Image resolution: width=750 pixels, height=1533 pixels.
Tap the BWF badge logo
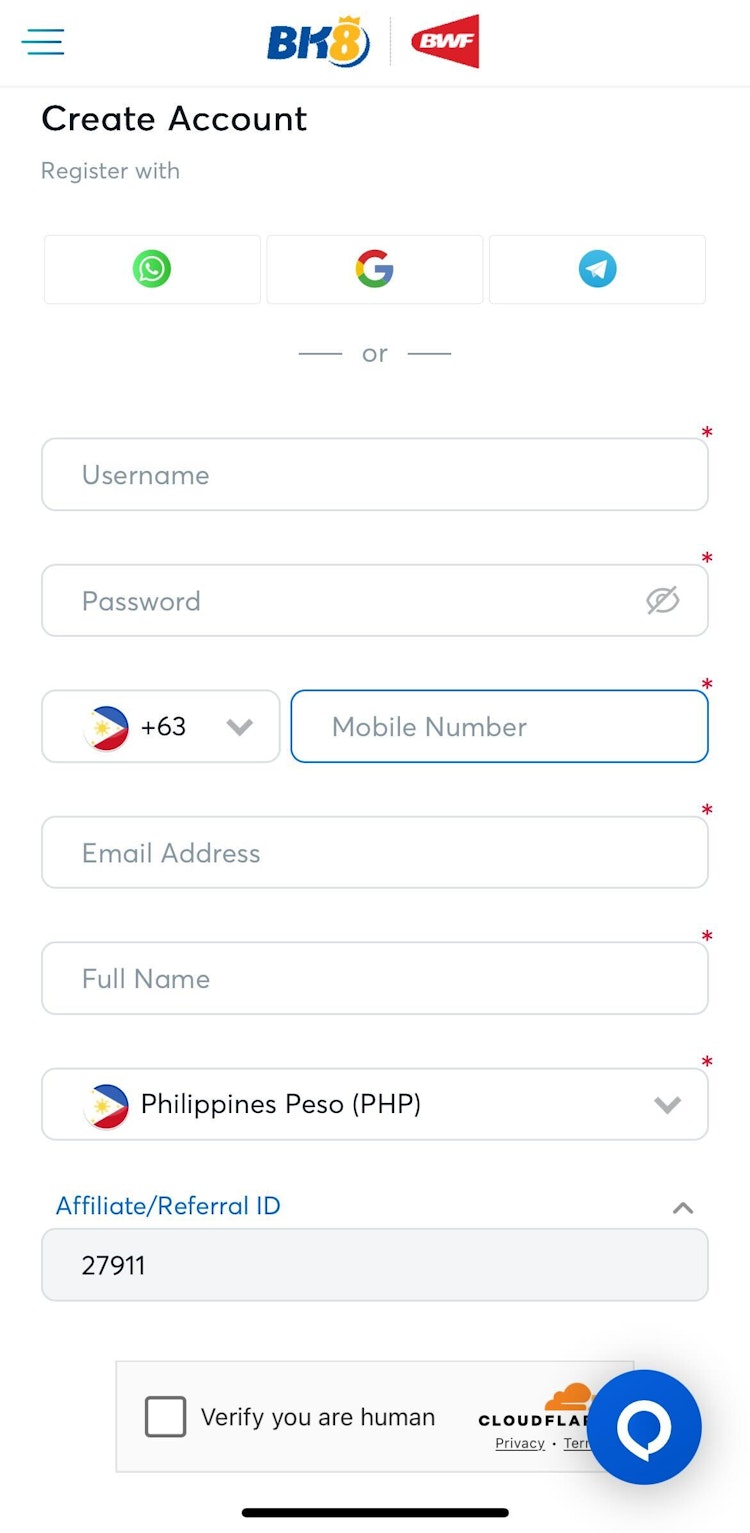pyautogui.click(x=446, y=42)
